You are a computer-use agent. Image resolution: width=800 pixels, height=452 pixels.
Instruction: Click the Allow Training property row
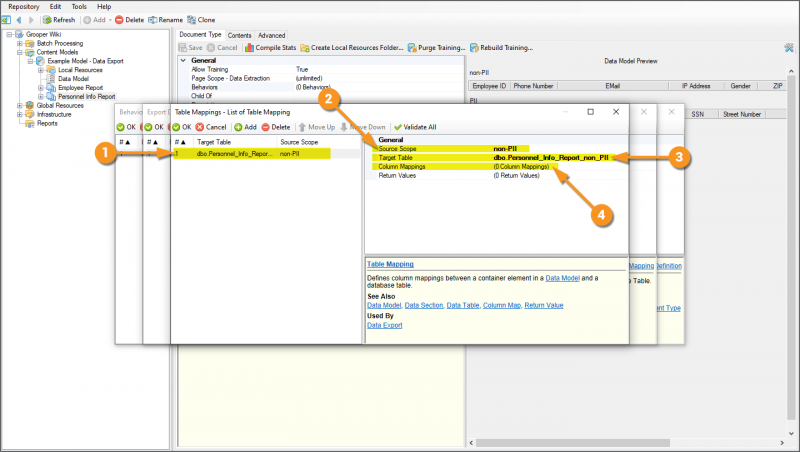322,69
